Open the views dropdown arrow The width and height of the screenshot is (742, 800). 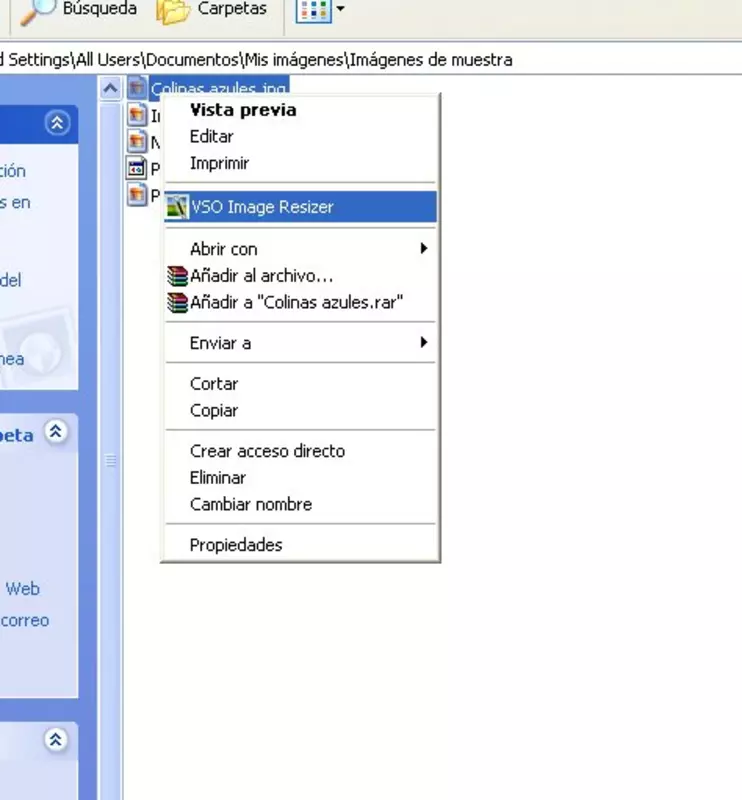pyautogui.click(x=340, y=9)
